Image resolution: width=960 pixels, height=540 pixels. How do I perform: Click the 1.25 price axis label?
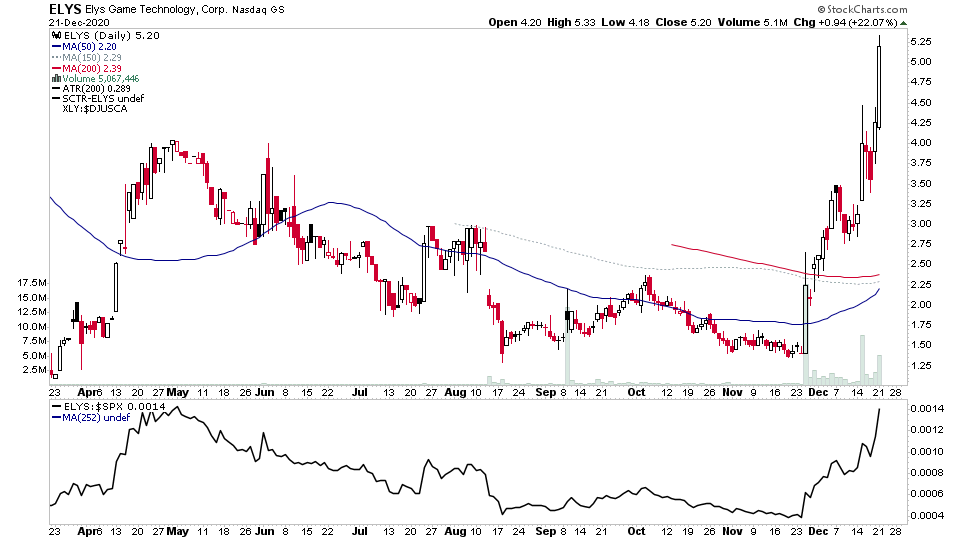click(x=921, y=366)
